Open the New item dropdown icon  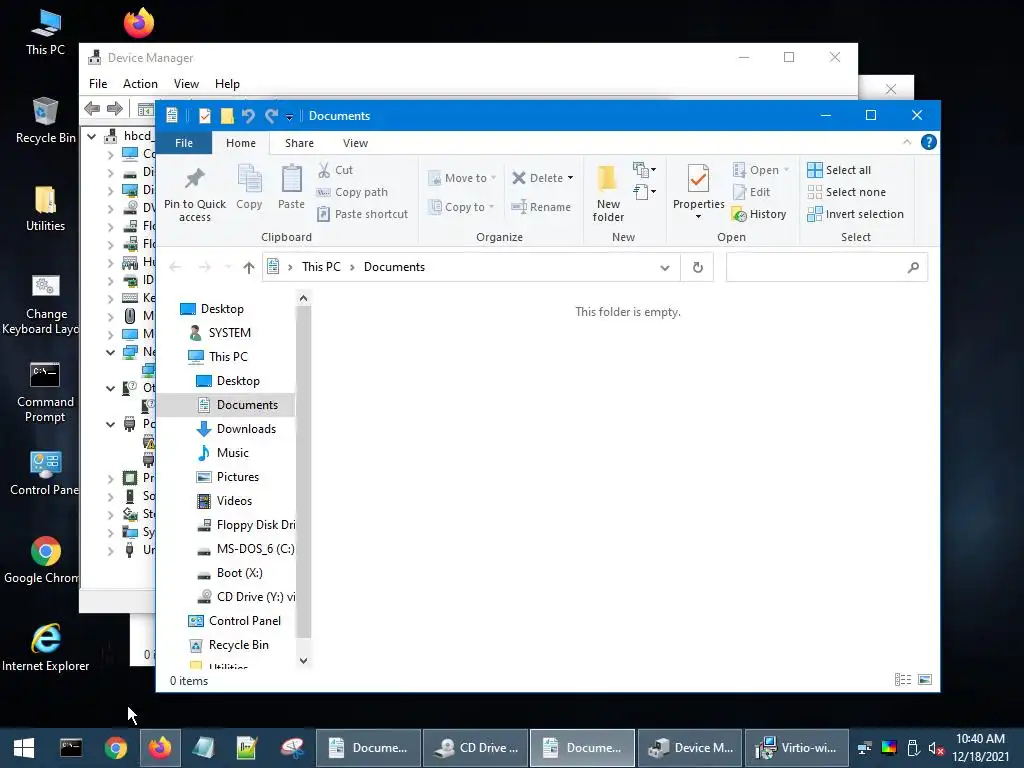pyautogui.click(x=645, y=170)
